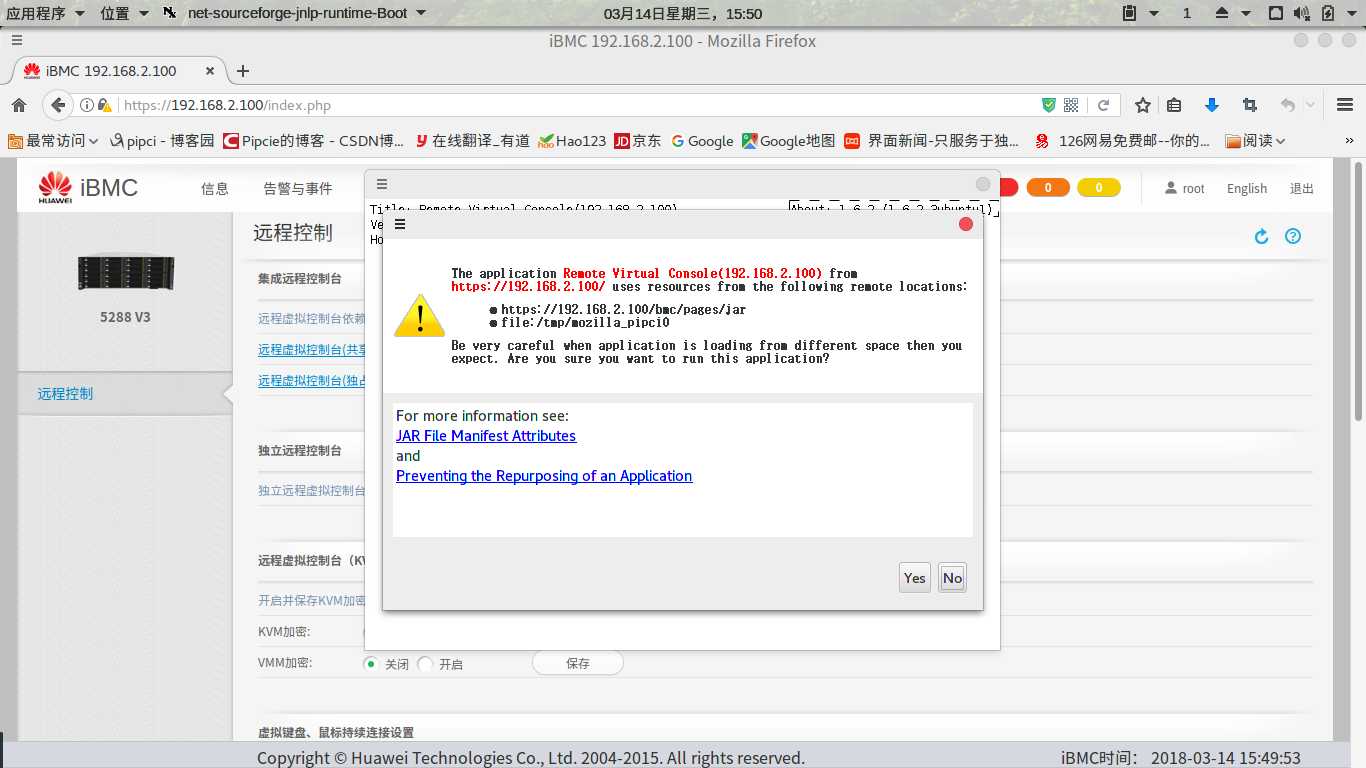Click the insecure connection padlock warning icon

(104, 105)
